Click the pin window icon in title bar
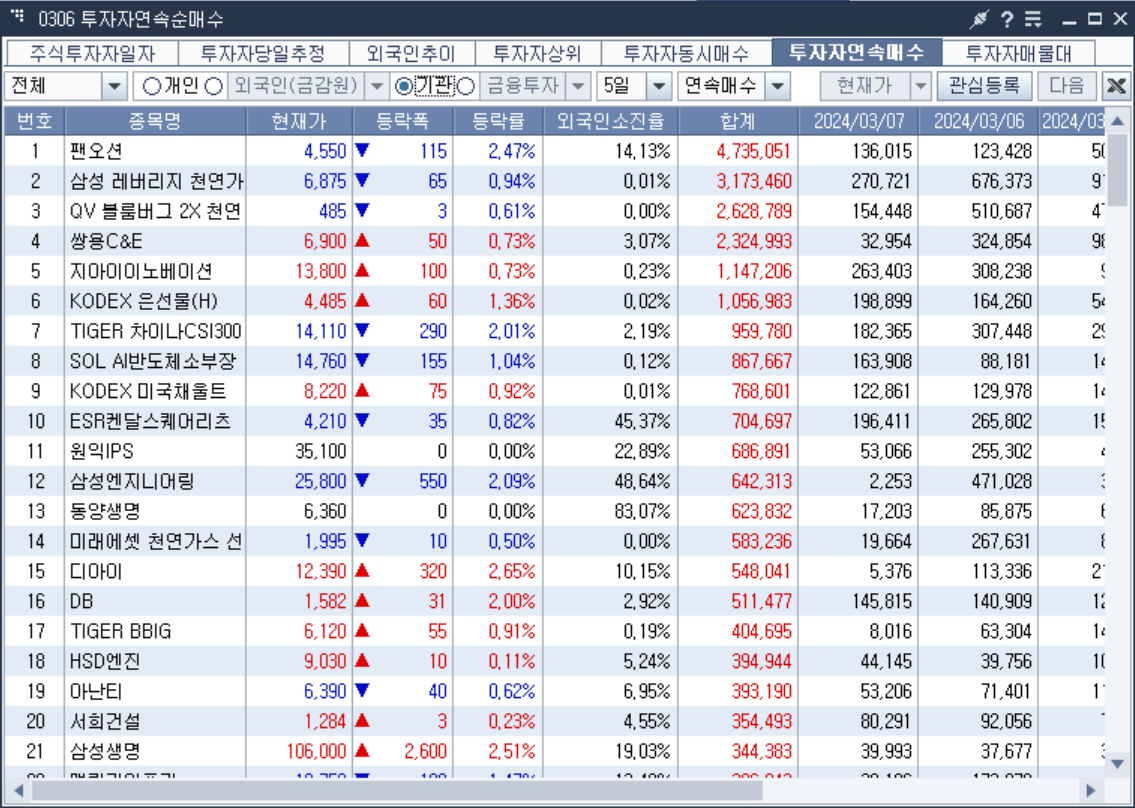Image resolution: width=1135 pixels, height=808 pixels. tap(979, 20)
